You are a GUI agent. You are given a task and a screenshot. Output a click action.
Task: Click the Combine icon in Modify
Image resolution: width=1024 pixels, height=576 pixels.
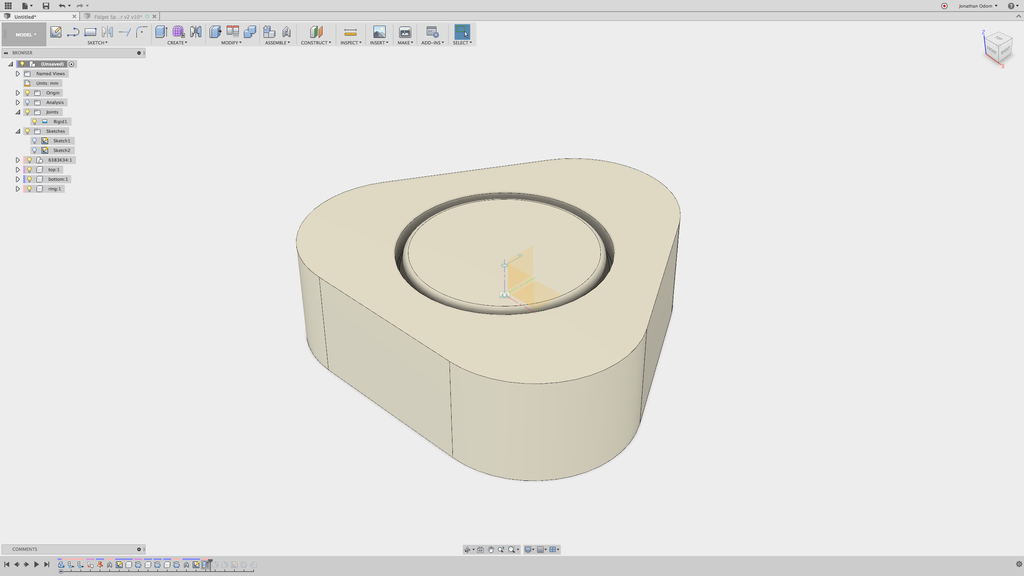pos(249,31)
